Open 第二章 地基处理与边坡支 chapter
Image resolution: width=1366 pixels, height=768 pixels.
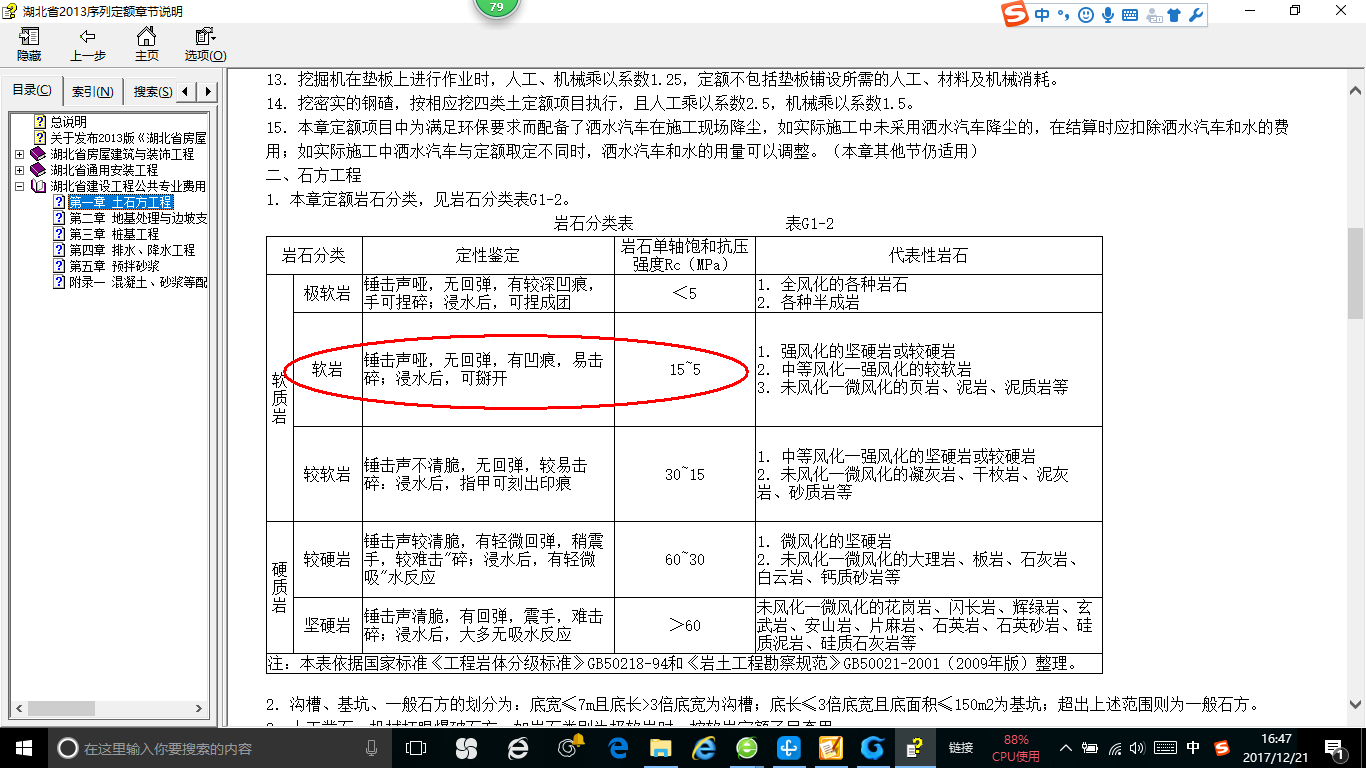pos(138,218)
